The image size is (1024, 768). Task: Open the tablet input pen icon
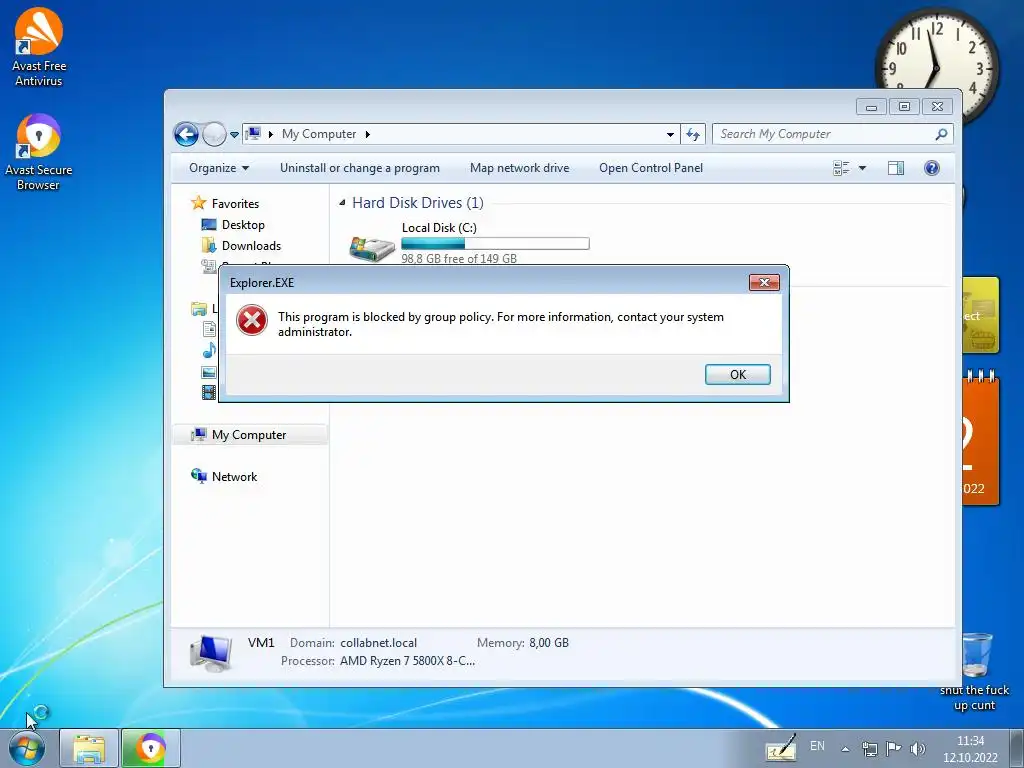click(782, 748)
